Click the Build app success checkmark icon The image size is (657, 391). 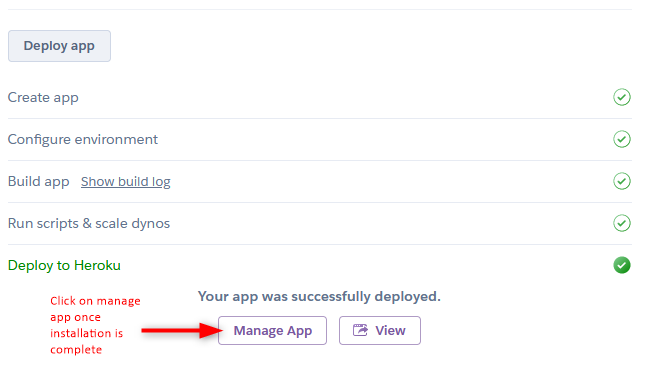pos(622,181)
